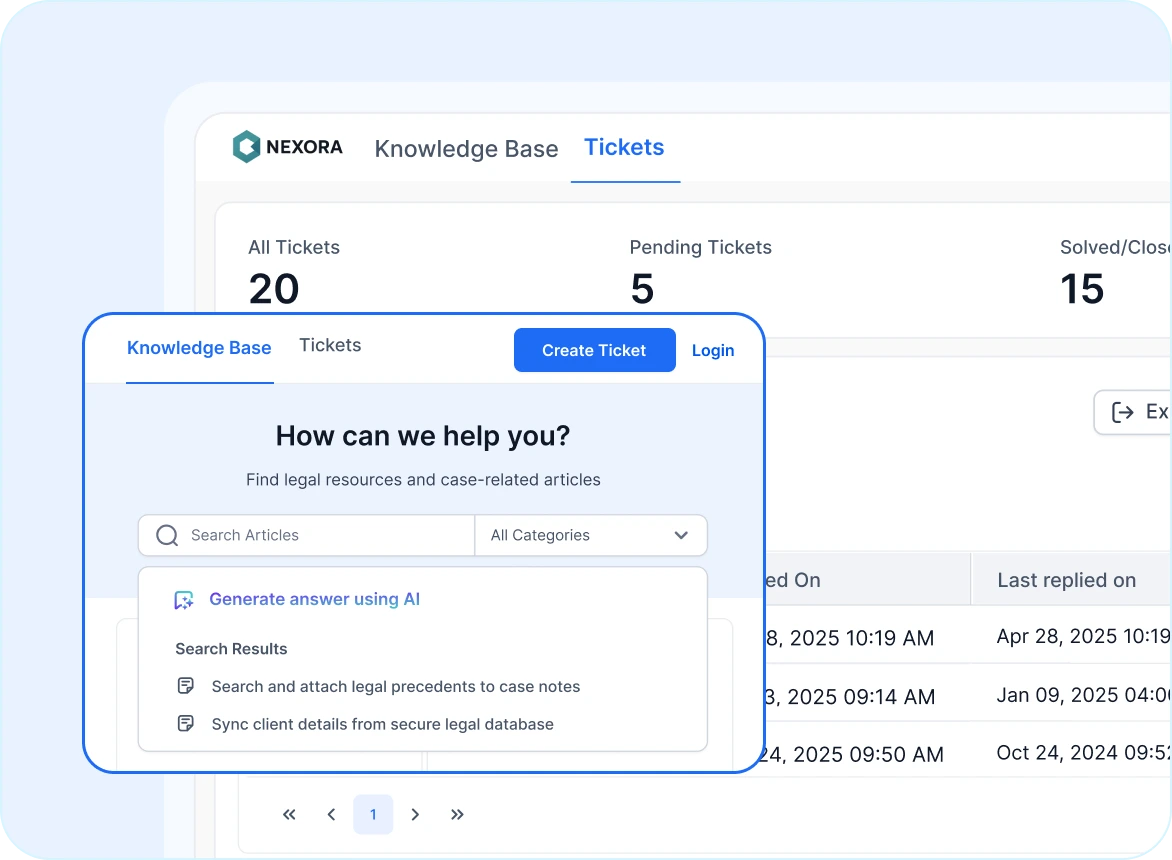Jump to first page using double-left pagination arrow

pyautogui.click(x=289, y=814)
